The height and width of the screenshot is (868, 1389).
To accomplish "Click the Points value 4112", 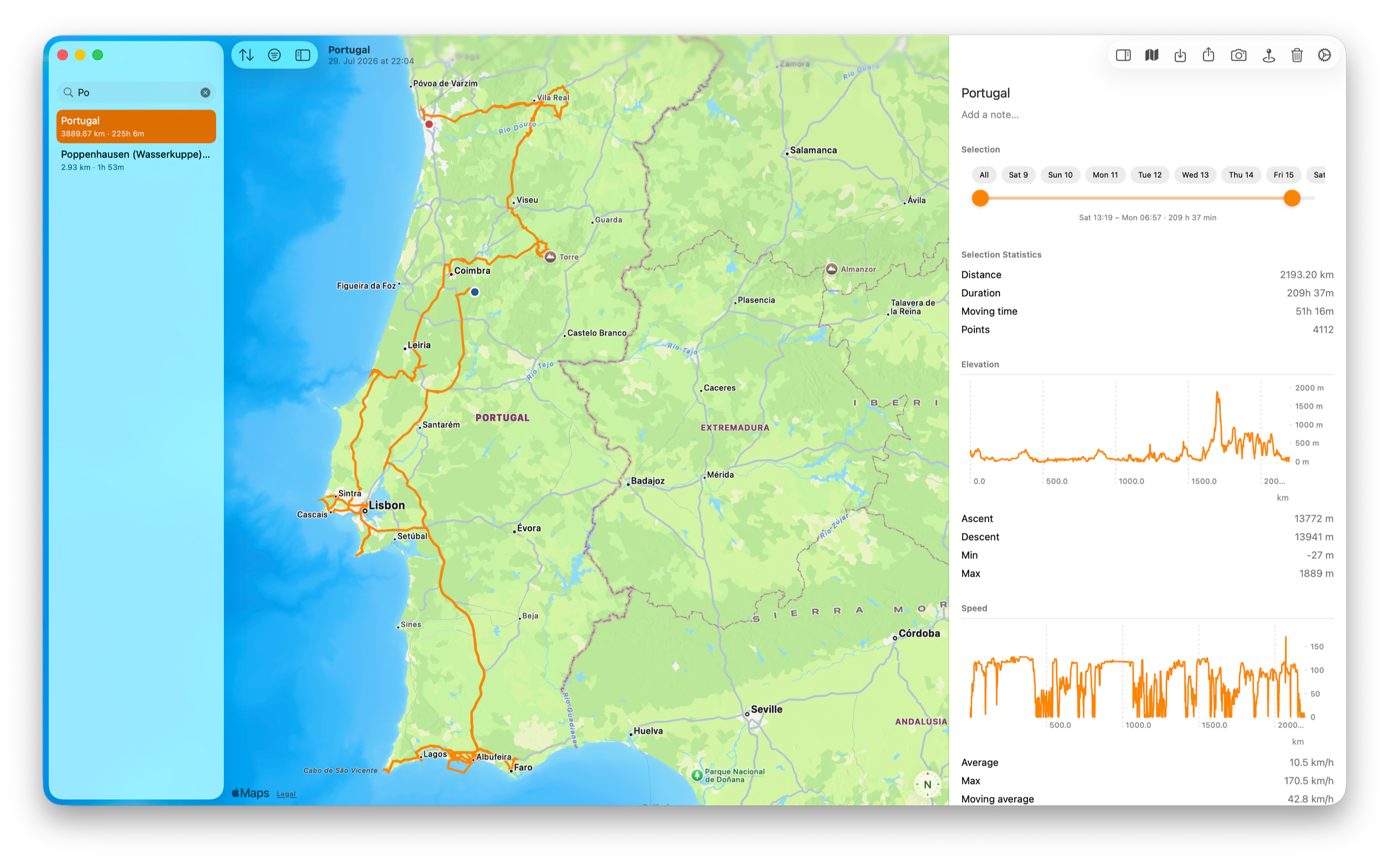I will pyautogui.click(x=1323, y=330).
